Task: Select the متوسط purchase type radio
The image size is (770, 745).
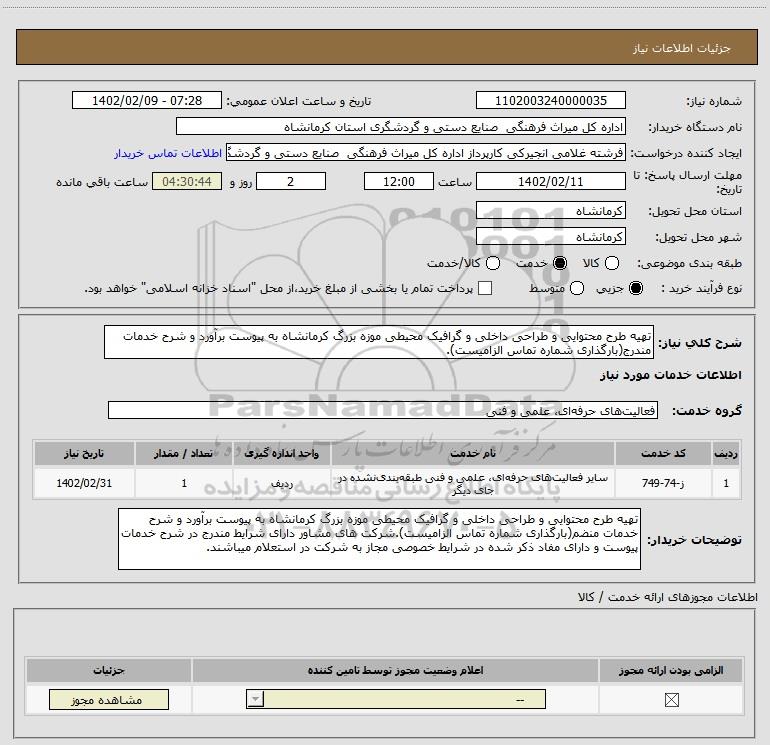Action: click(x=577, y=288)
